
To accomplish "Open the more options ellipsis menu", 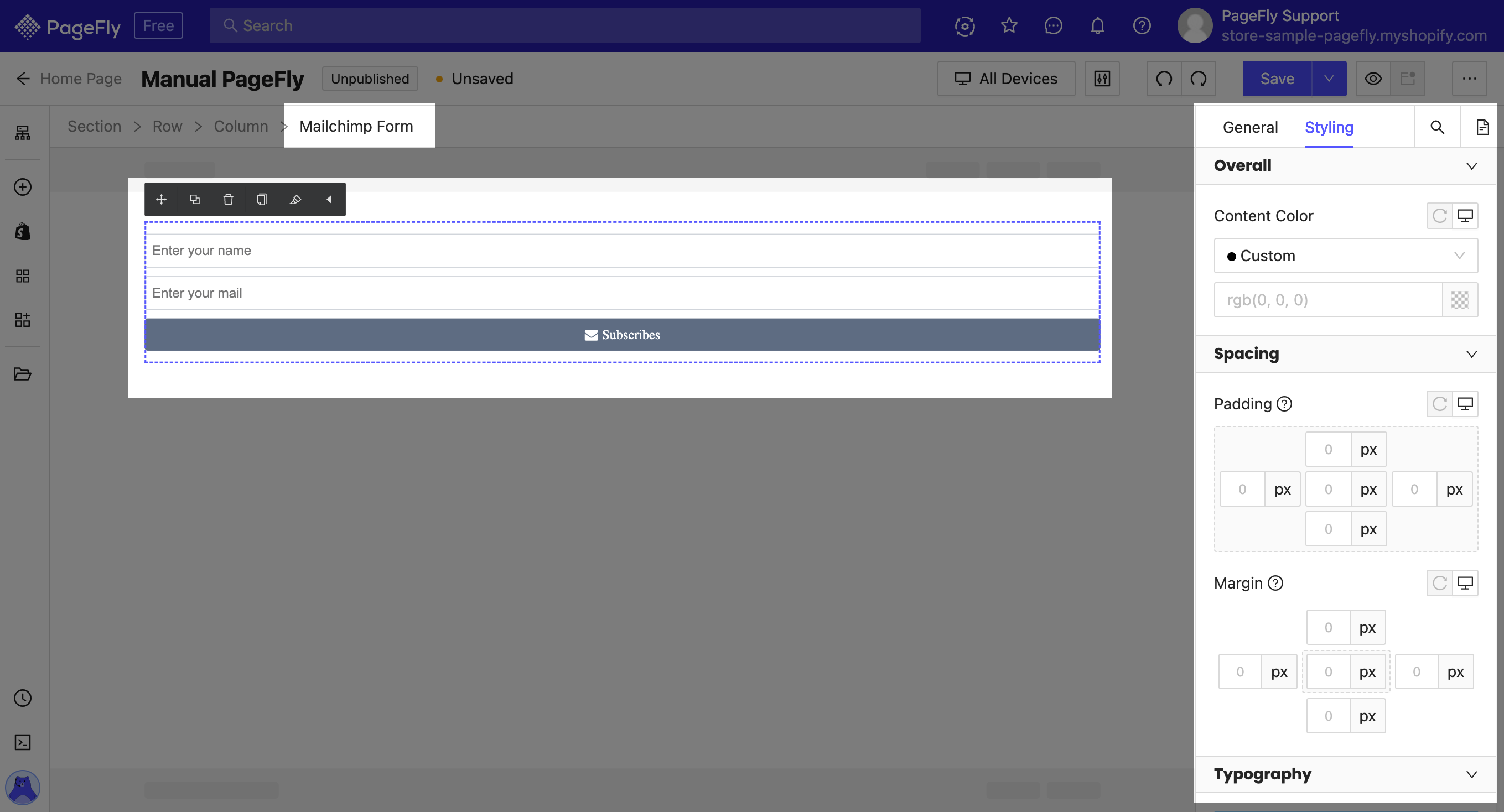I will (x=1470, y=79).
